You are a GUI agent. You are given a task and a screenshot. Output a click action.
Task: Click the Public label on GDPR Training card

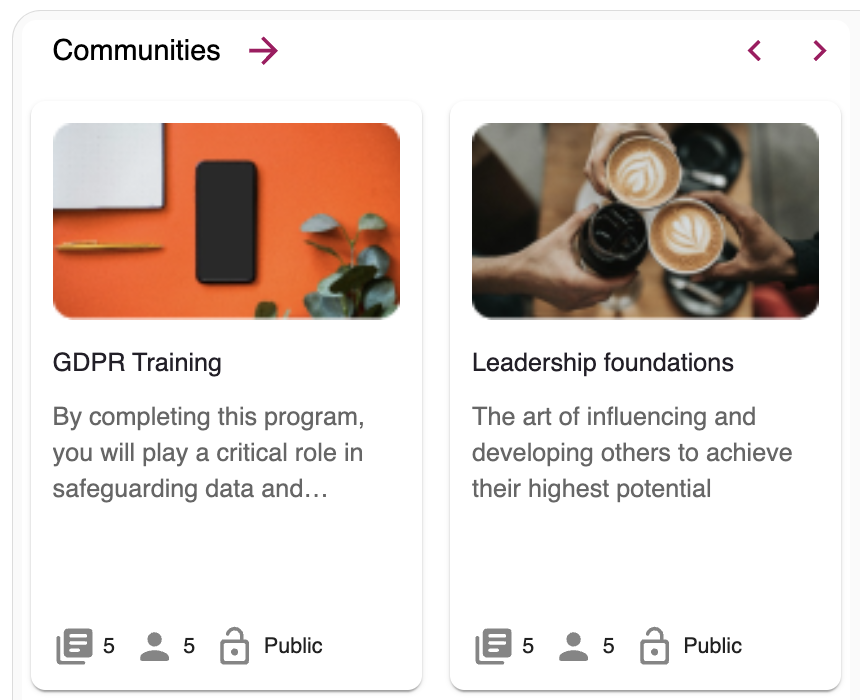click(x=293, y=646)
